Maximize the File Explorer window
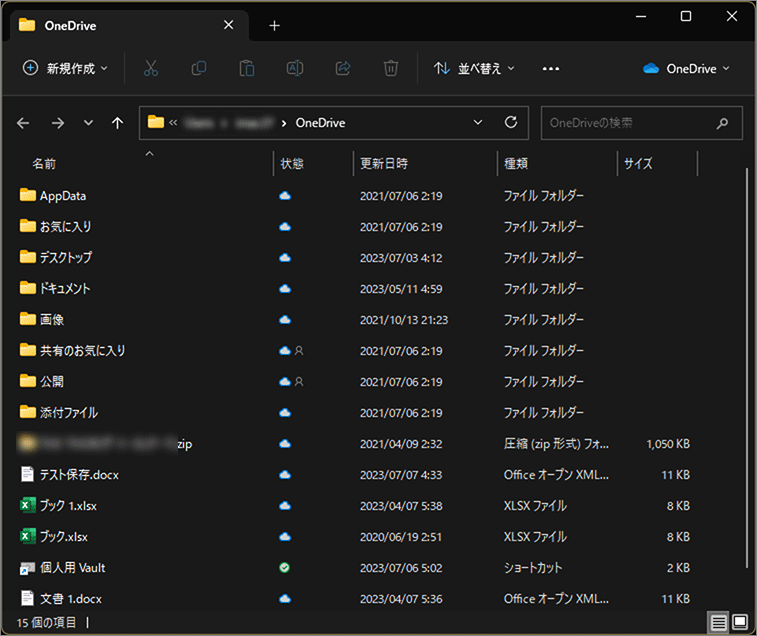757x636 pixels. [686, 16]
